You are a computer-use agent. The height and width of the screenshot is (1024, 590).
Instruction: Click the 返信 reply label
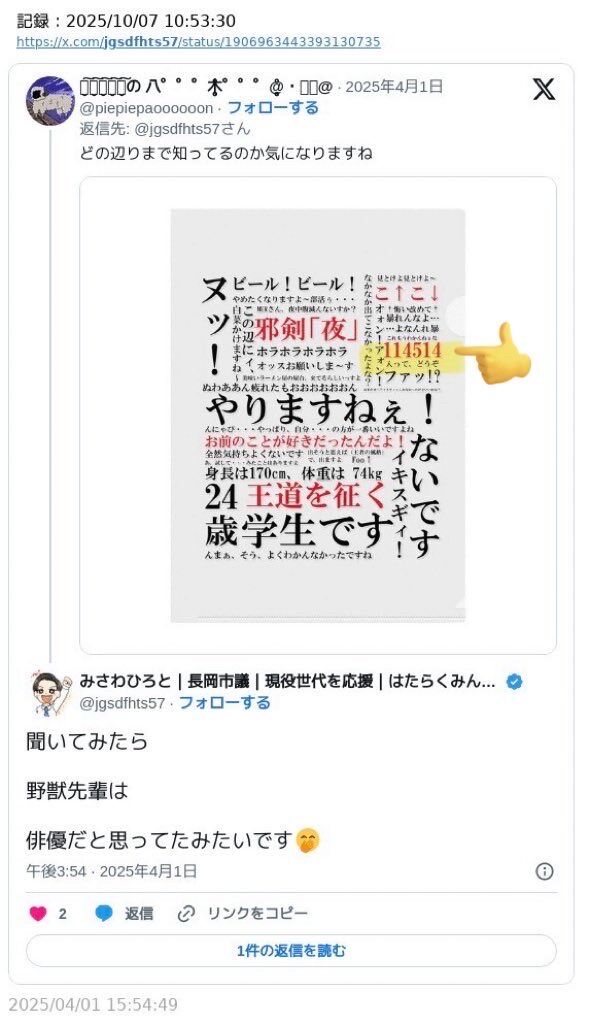139,913
